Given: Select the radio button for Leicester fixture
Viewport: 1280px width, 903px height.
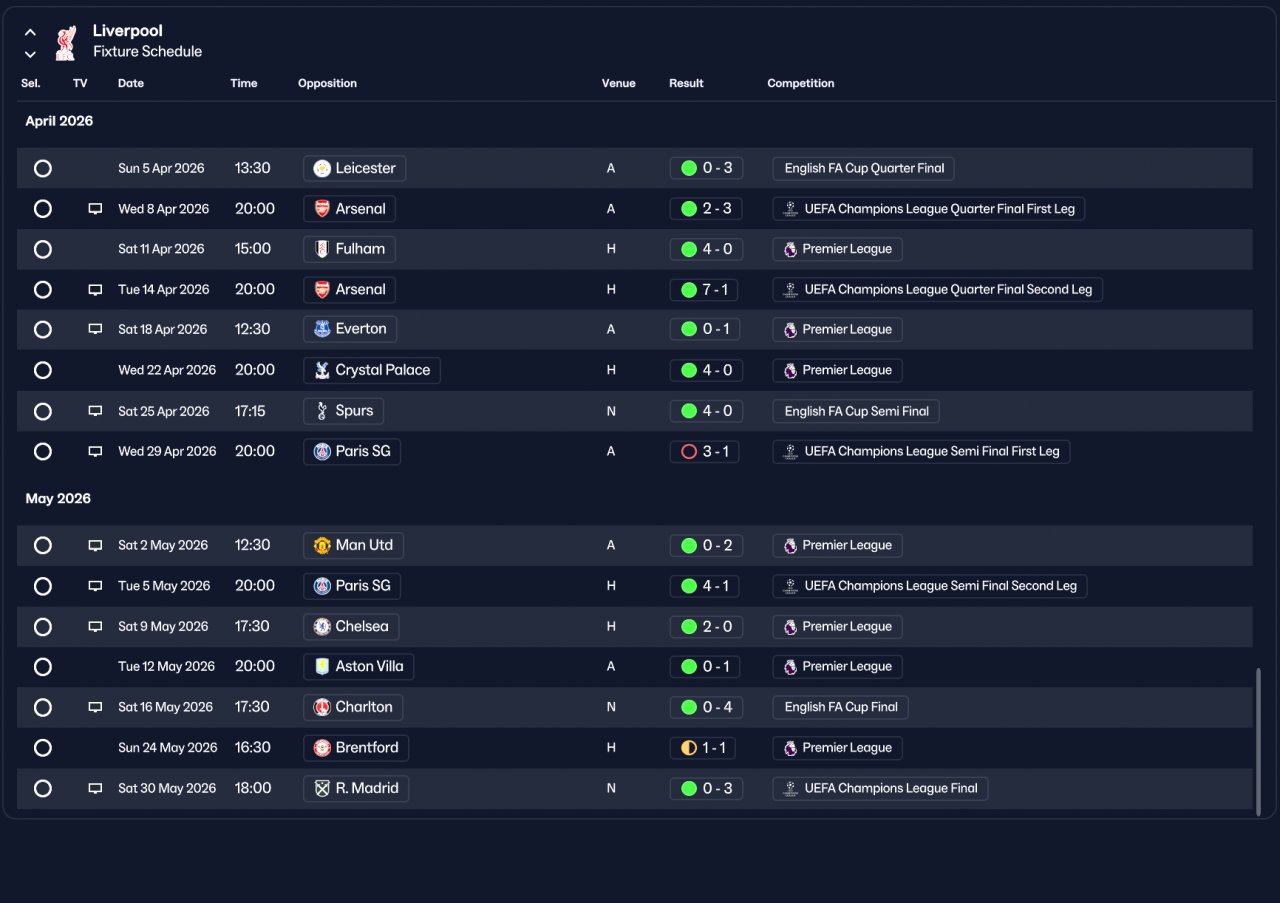Looking at the screenshot, I should 43,168.
